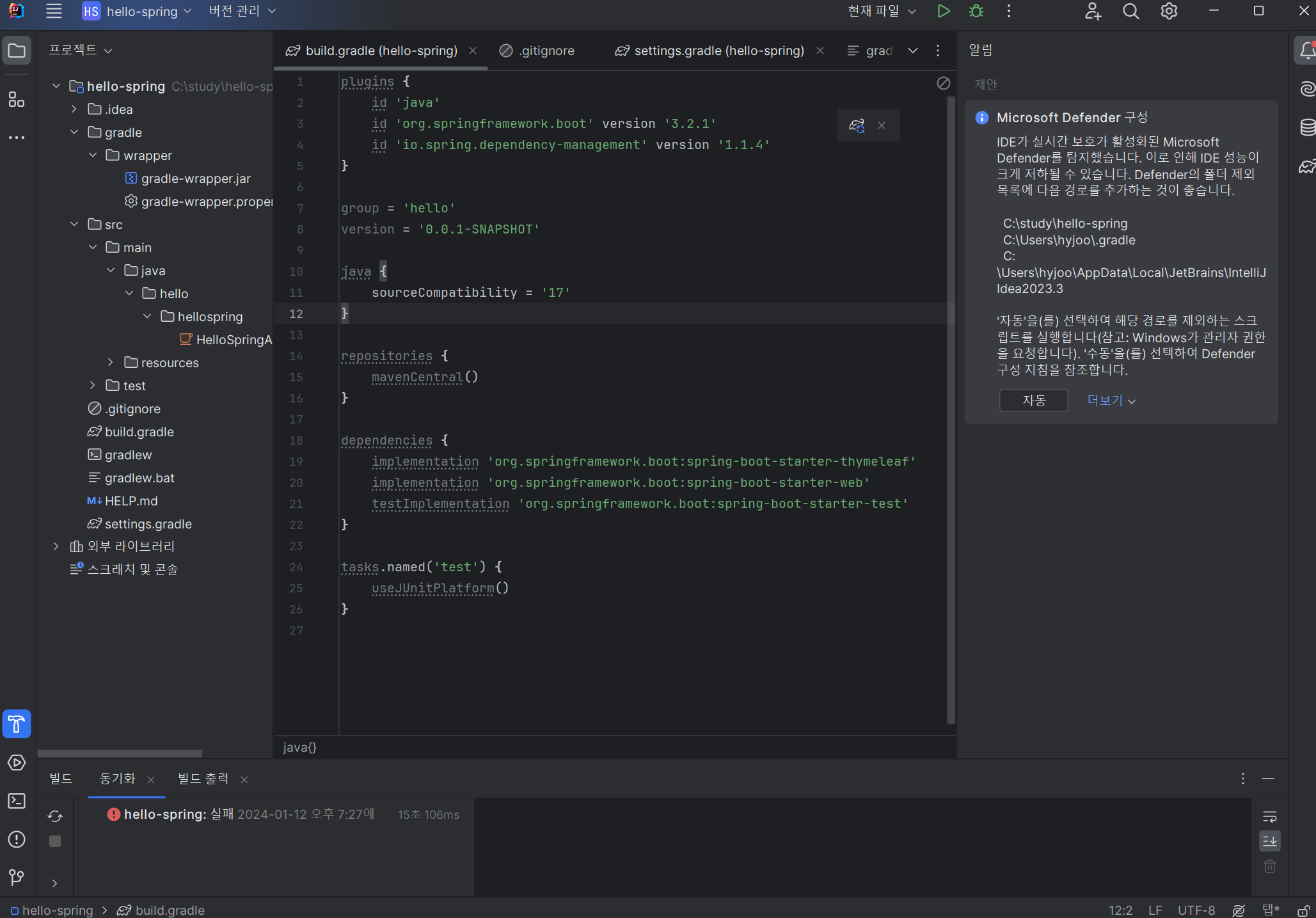Open the Project tool window folder icon
Viewport: 1316px width, 918px height.
(x=17, y=51)
